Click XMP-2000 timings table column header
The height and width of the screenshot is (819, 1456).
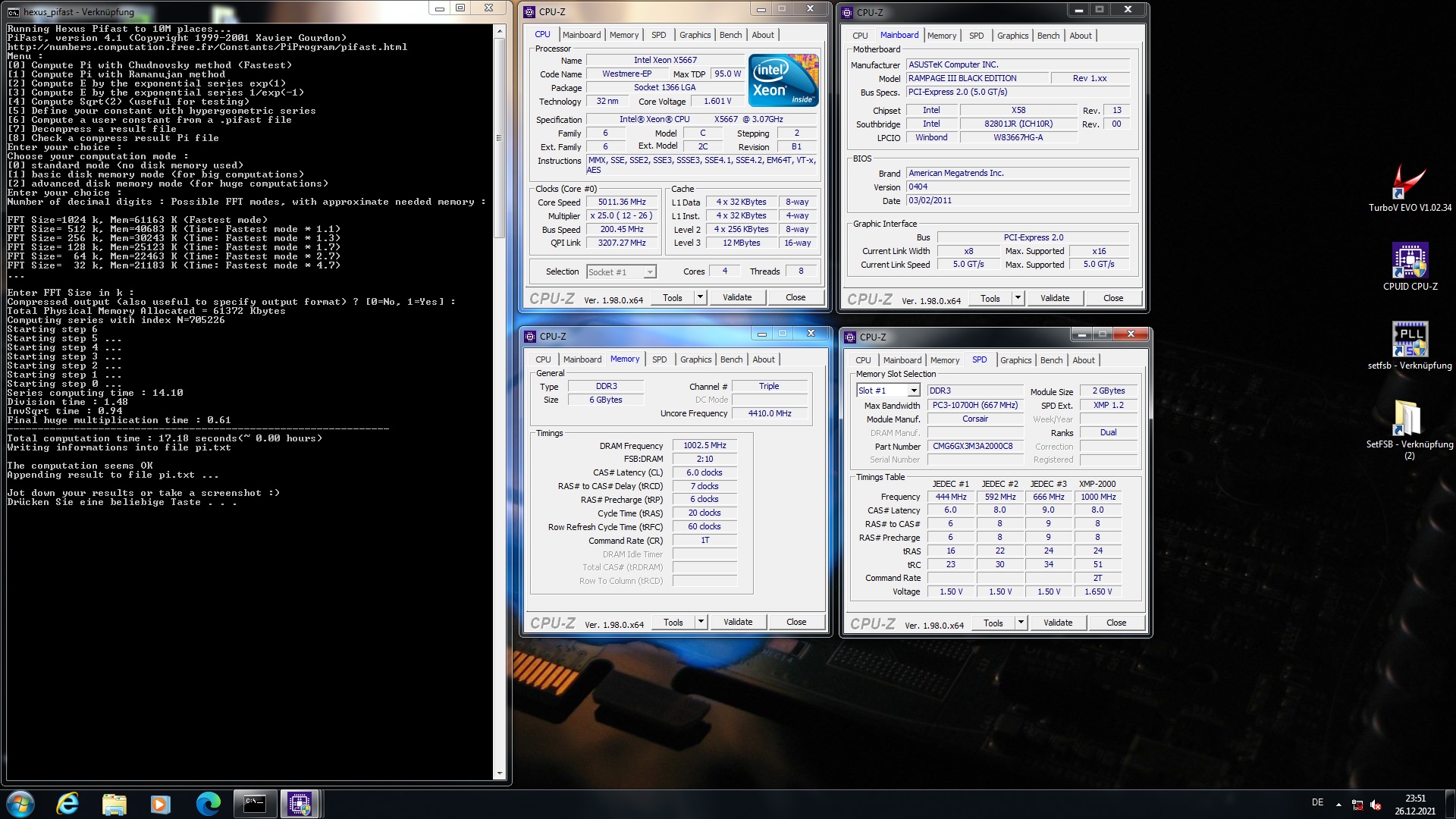click(1097, 484)
